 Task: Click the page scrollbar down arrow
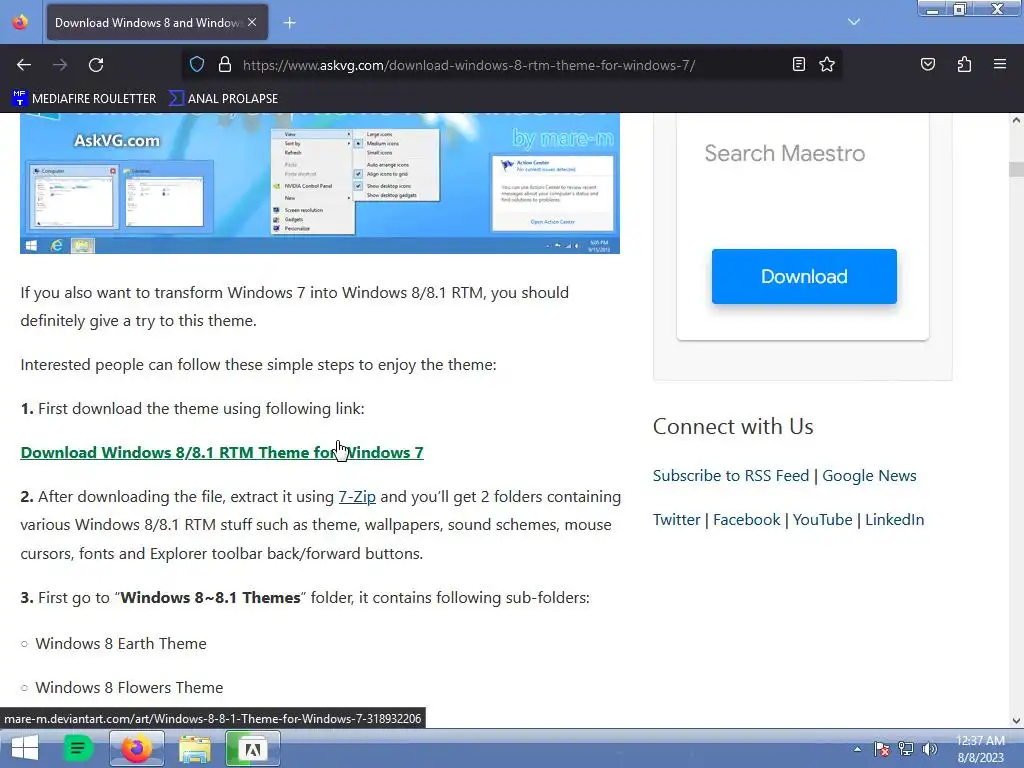pyautogui.click(x=1016, y=720)
